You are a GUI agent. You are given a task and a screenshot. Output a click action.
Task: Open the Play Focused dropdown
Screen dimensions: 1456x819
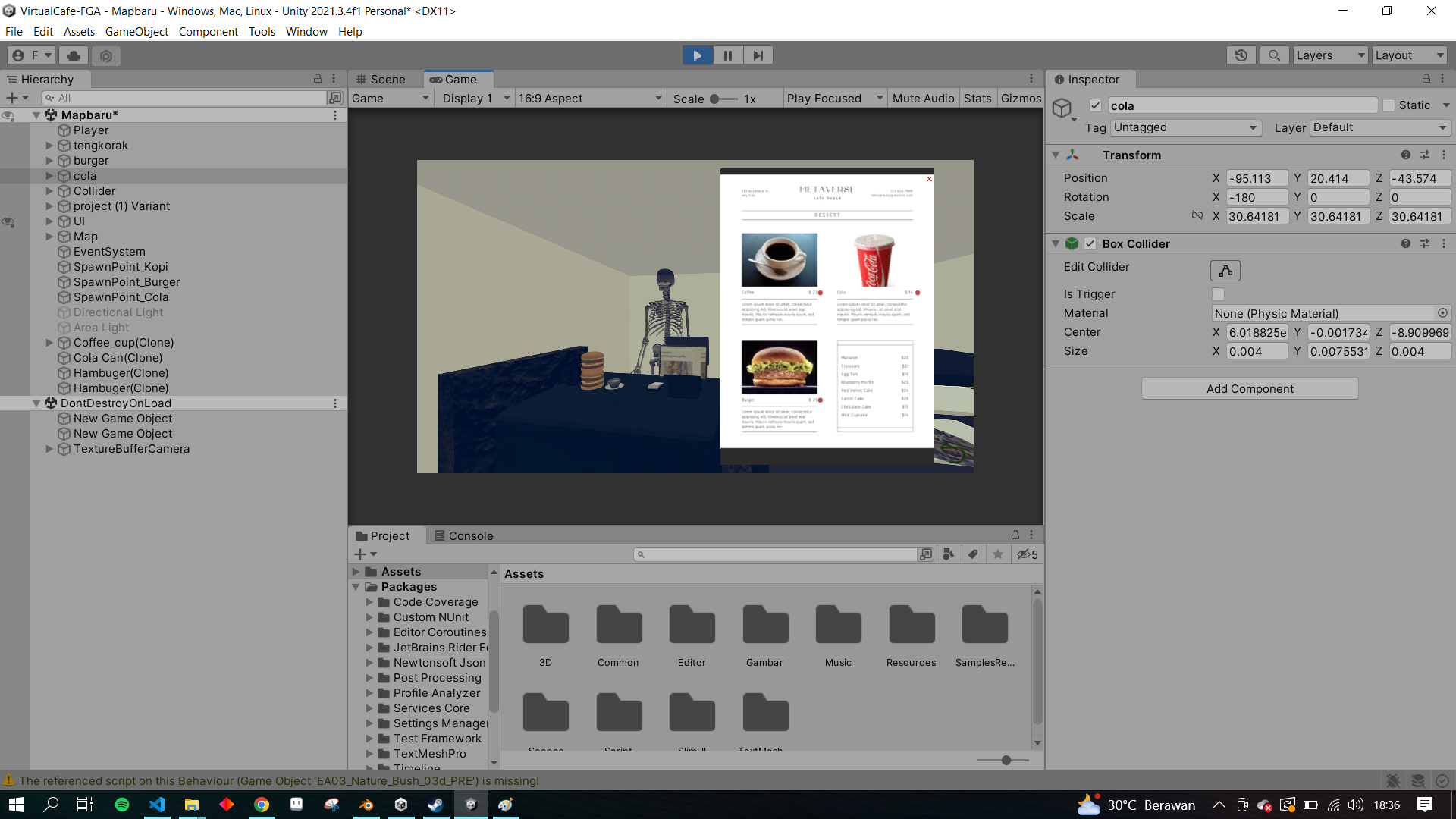point(835,99)
